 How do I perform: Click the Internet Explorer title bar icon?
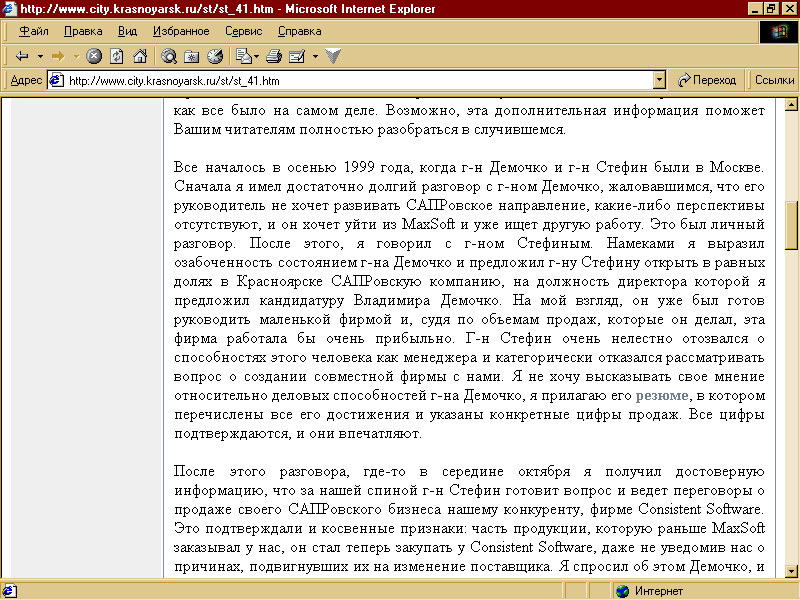tap(9, 9)
